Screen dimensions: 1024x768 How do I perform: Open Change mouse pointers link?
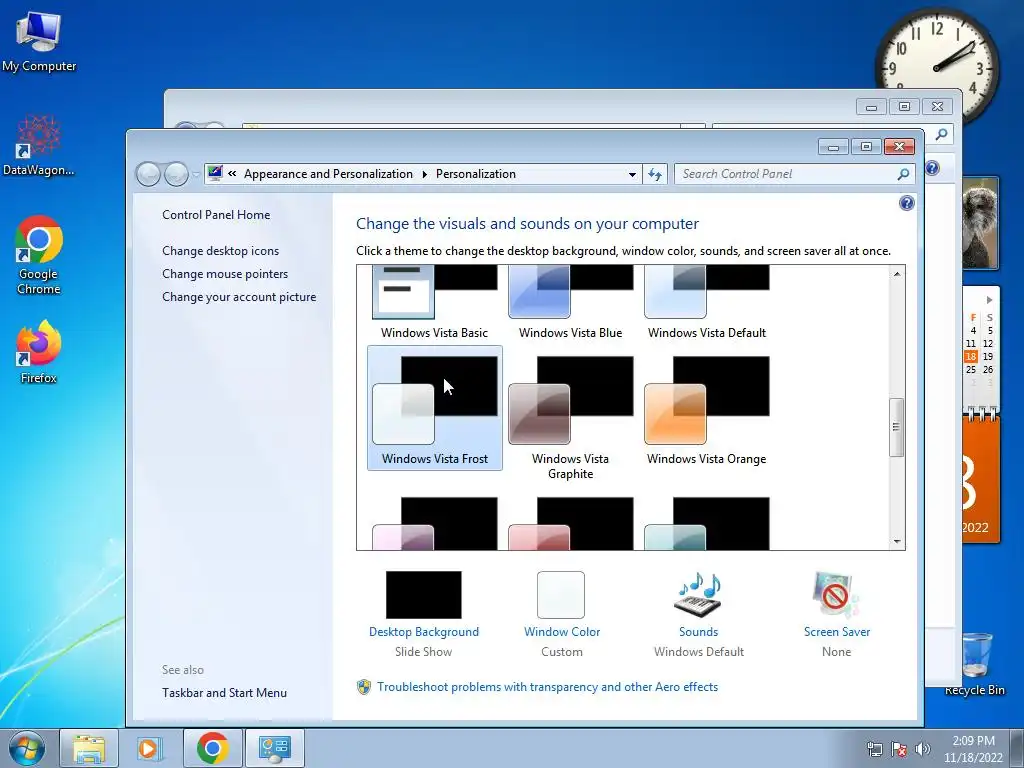[x=225, y=274]
